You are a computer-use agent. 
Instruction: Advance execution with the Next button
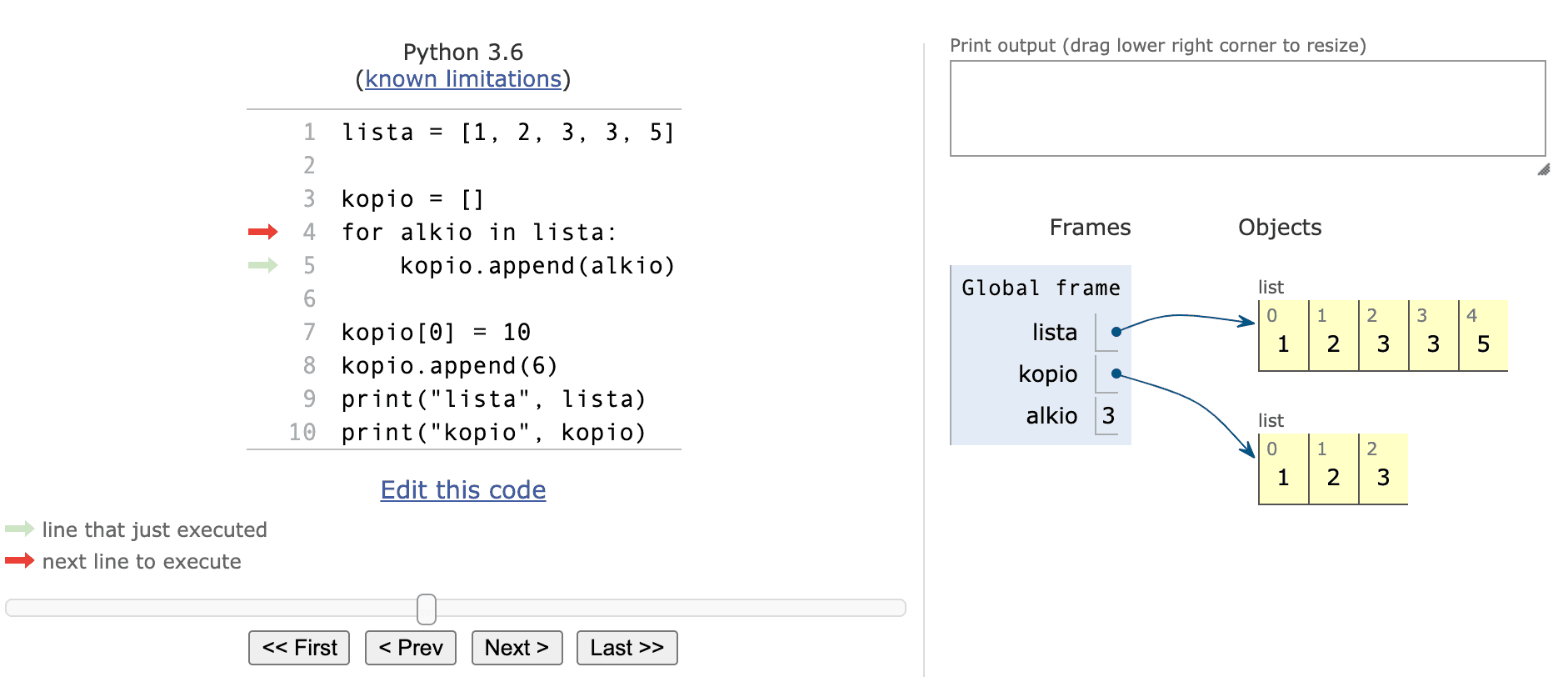[517, 648]
